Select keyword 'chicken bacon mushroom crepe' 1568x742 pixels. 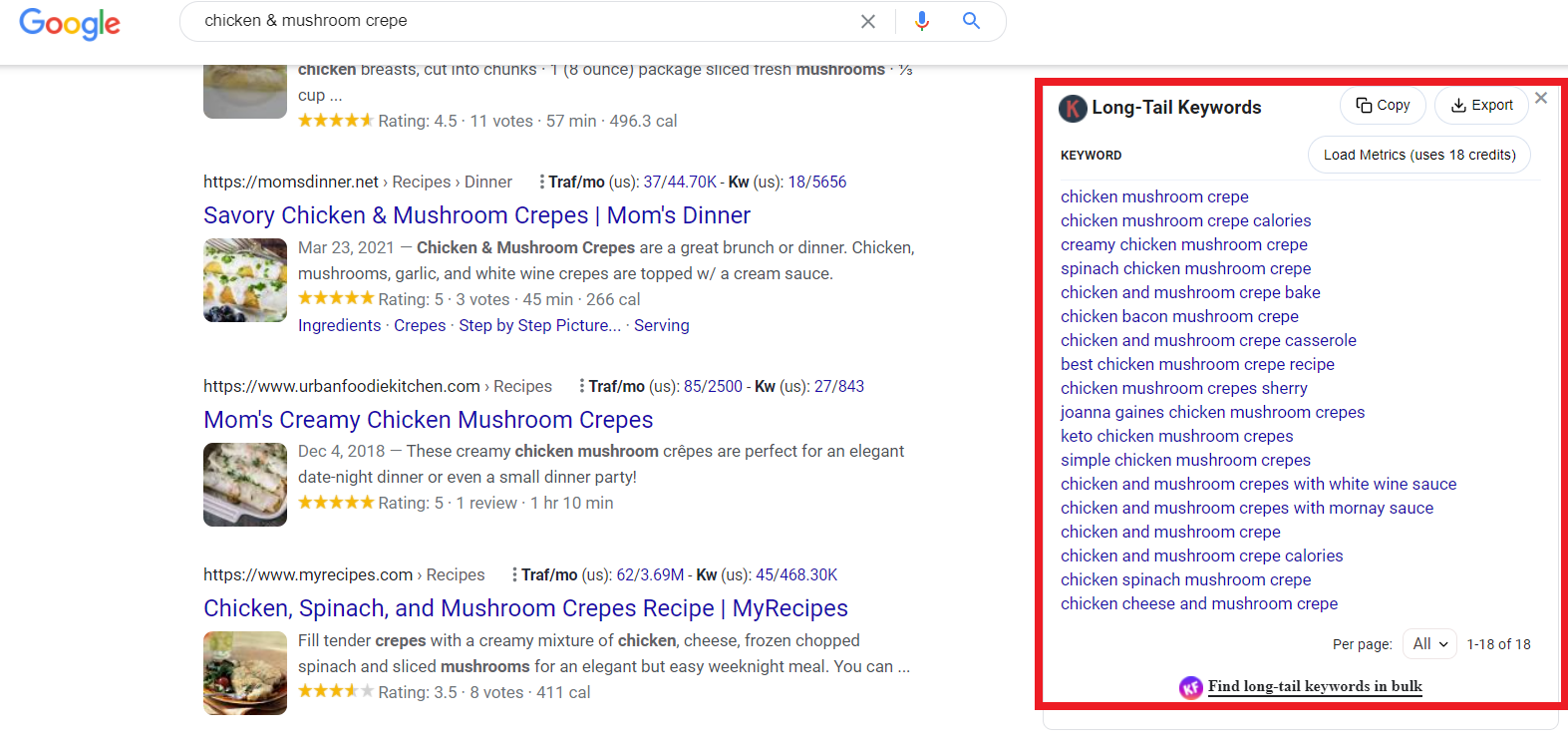point(1179,316)
